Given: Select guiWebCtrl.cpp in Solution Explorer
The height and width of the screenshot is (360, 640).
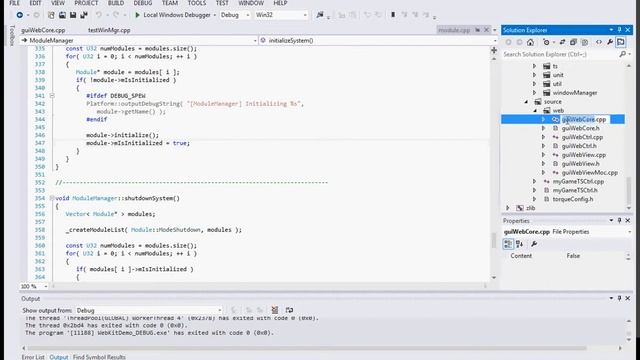Looking at the screenshot, I should [582, 138].
